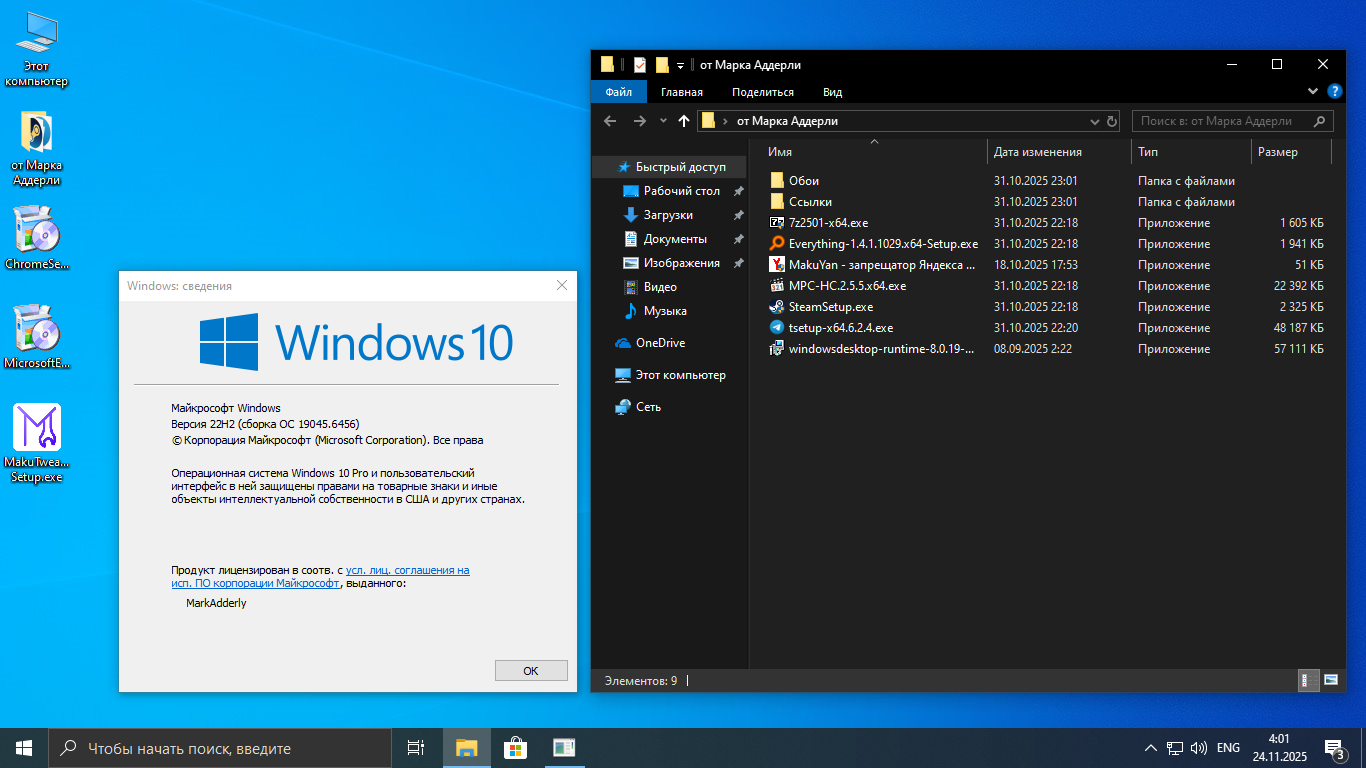1366x768 pixels.
Task: Select the tsetup-x64.6.2.4.exe Telegram installer
Action: [x=840, y=328]
